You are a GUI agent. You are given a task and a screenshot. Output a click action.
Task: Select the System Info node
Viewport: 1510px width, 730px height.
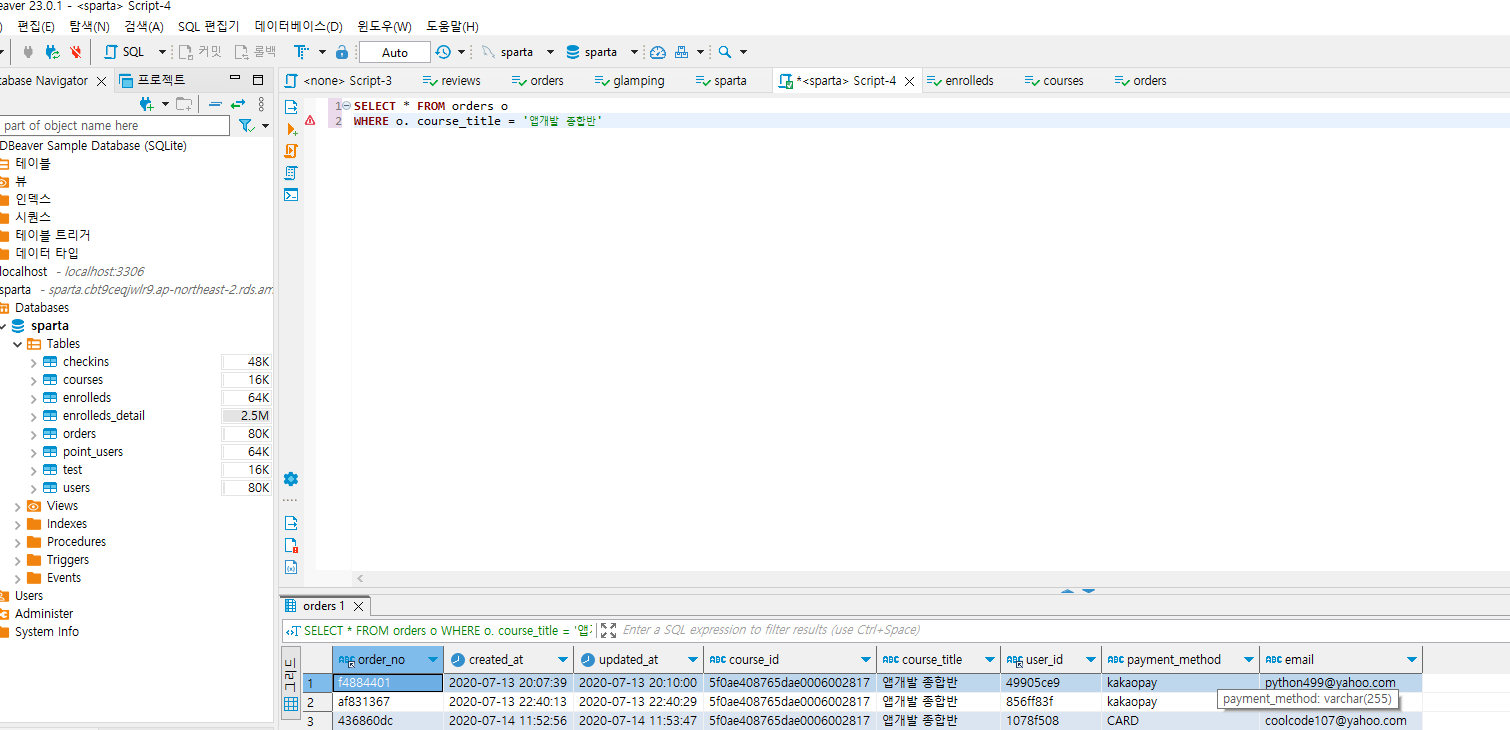tap(47, 632)
